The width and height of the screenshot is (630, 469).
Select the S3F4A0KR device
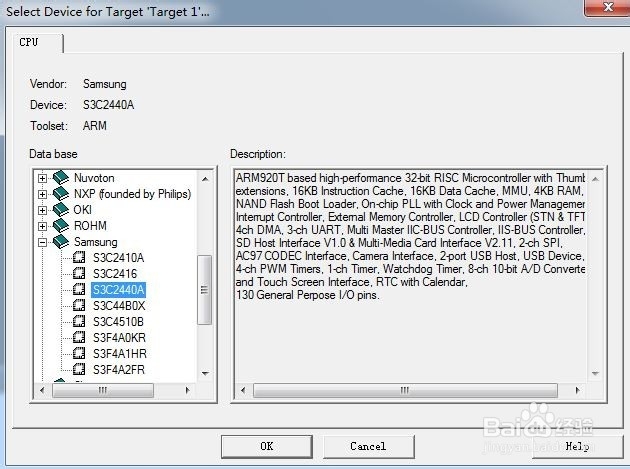pyautogui.click(x=119, y=338)
